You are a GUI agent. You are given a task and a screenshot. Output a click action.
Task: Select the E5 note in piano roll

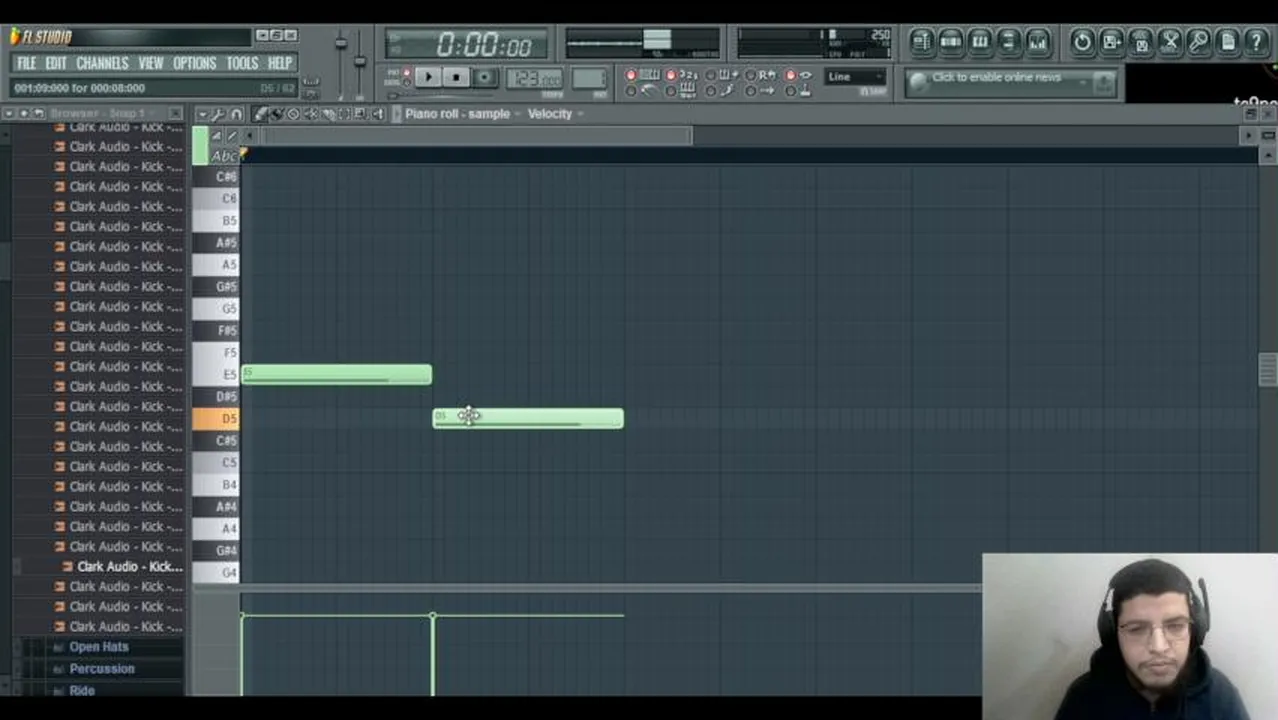point(336,374)
